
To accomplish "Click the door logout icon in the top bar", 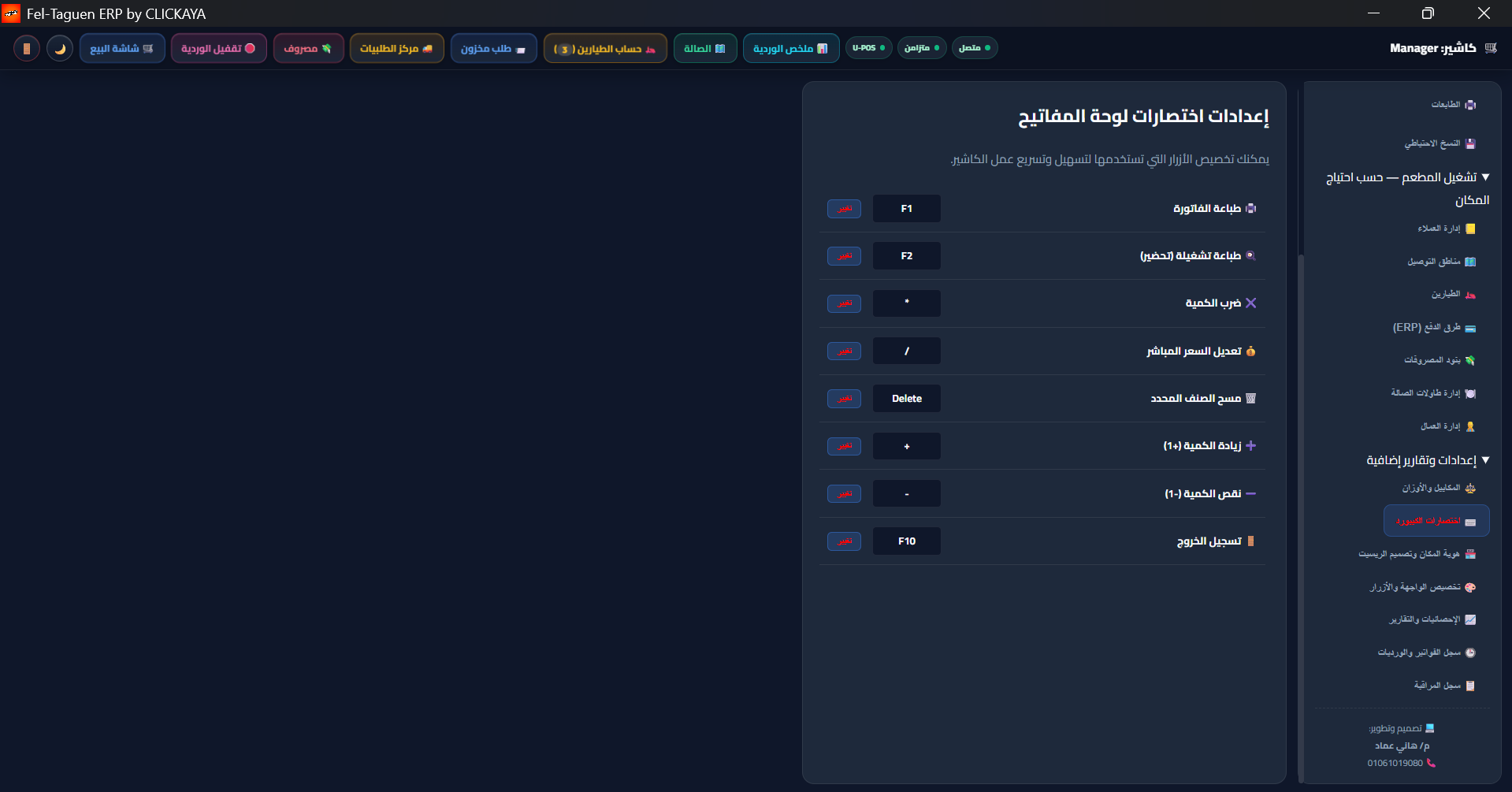I will pyautogui.click(x=27, y=48).
